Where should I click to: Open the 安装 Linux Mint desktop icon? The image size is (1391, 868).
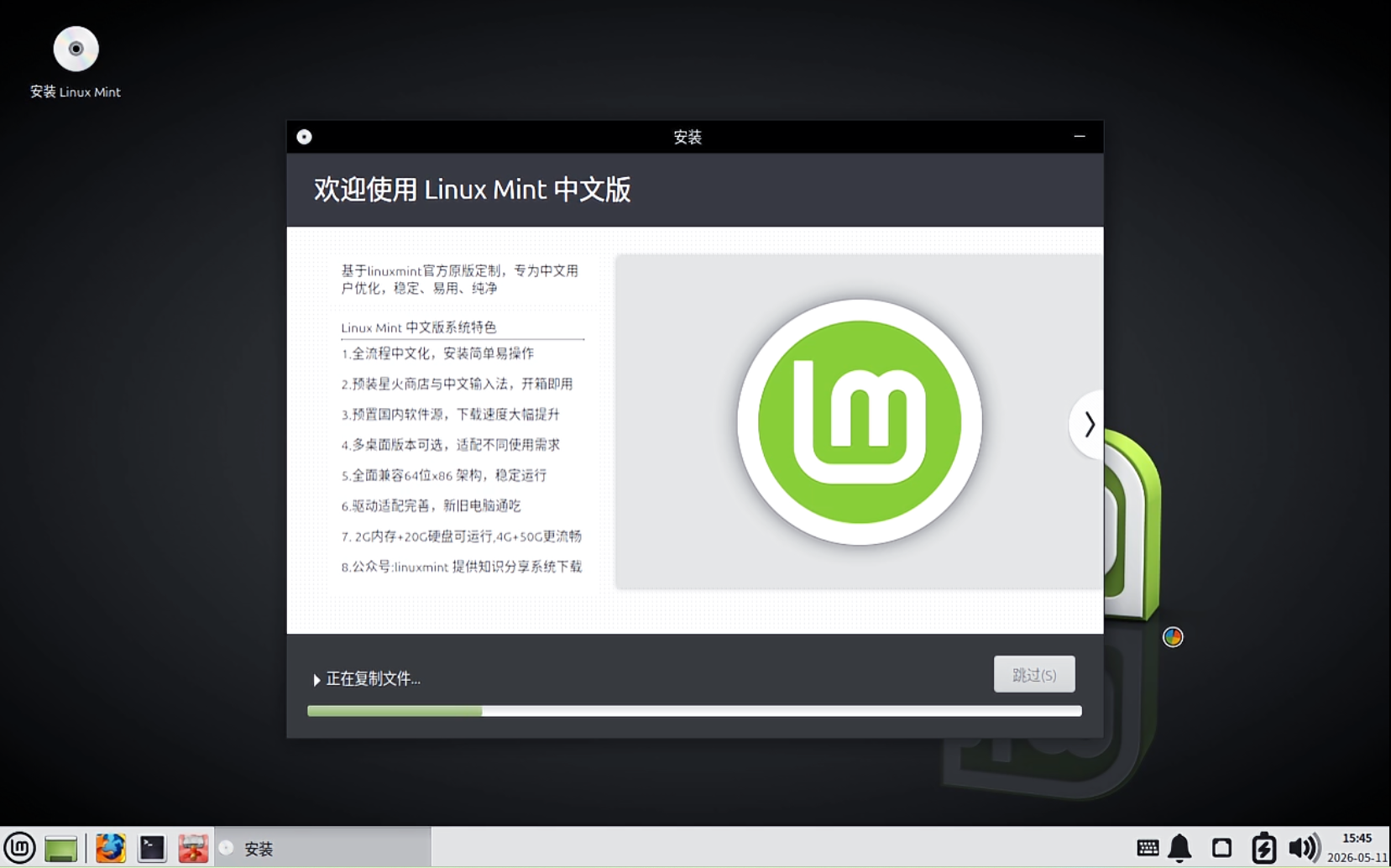click(x=76, y=63)
